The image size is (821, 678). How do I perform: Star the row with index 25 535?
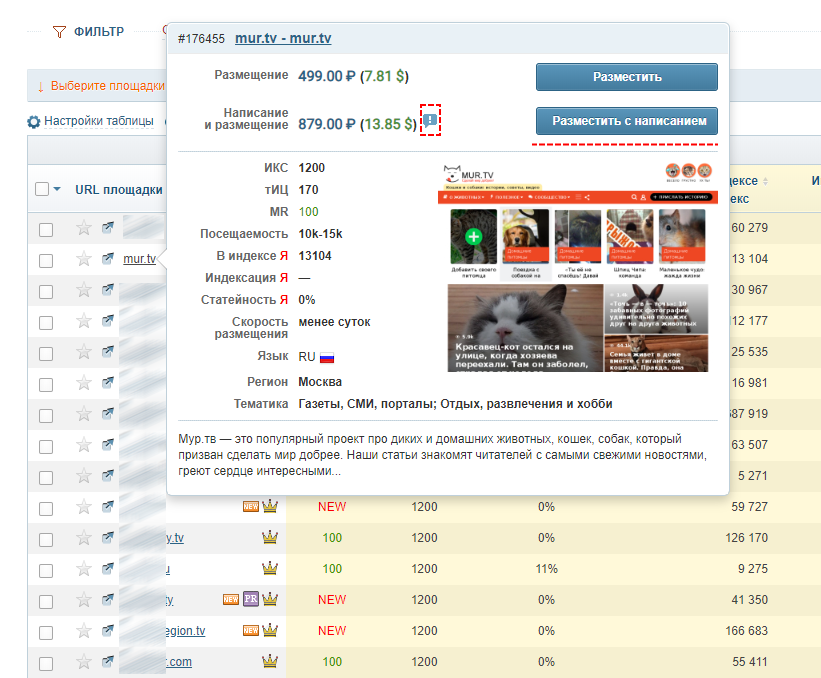84,352
